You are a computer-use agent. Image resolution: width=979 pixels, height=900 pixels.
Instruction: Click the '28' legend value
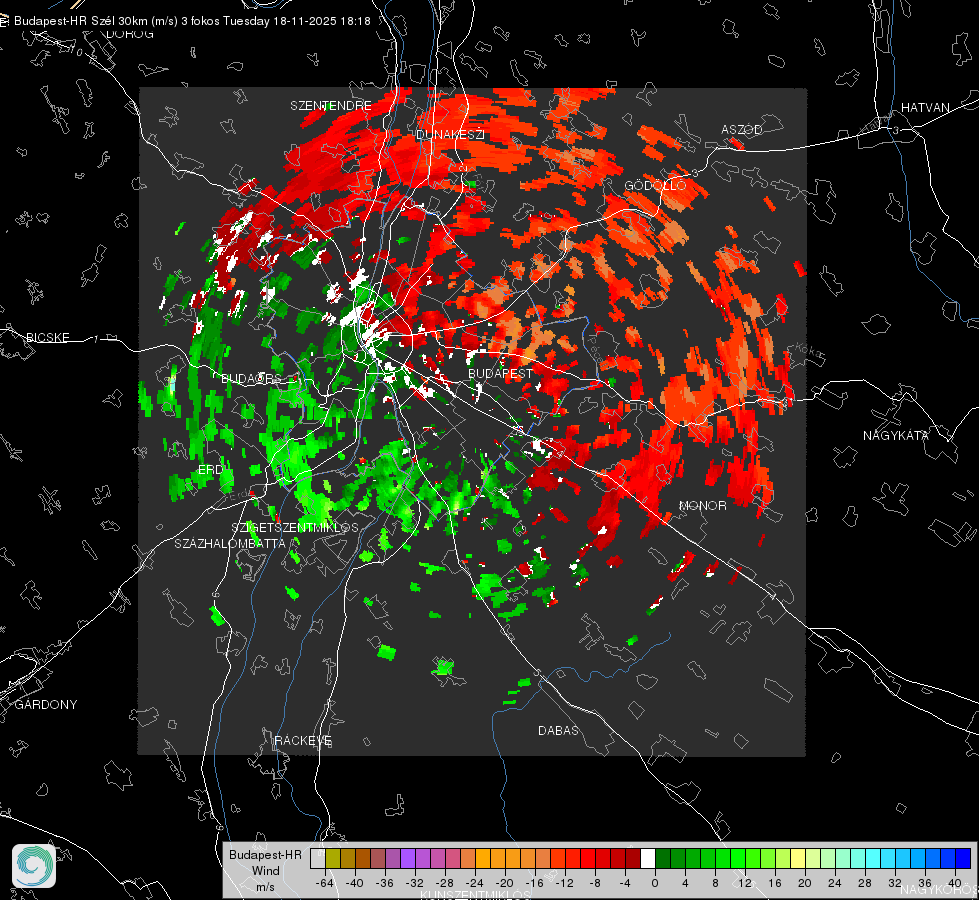[x=865, y=883]
